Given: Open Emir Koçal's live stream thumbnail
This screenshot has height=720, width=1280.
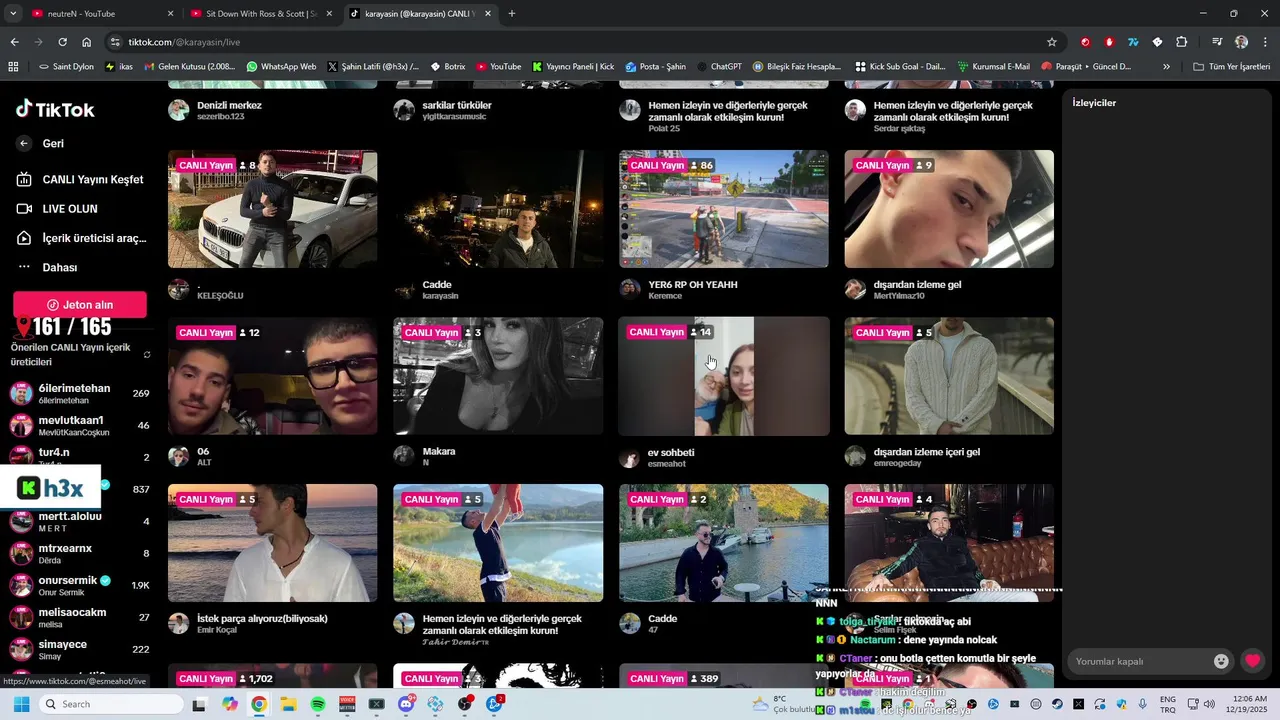Looking at the screenshot, I should [272, 543].
